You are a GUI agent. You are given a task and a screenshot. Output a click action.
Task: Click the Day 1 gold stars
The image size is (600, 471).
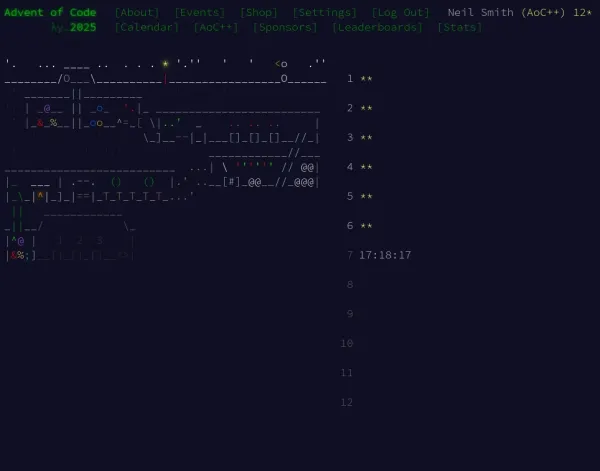pos(366,79)
